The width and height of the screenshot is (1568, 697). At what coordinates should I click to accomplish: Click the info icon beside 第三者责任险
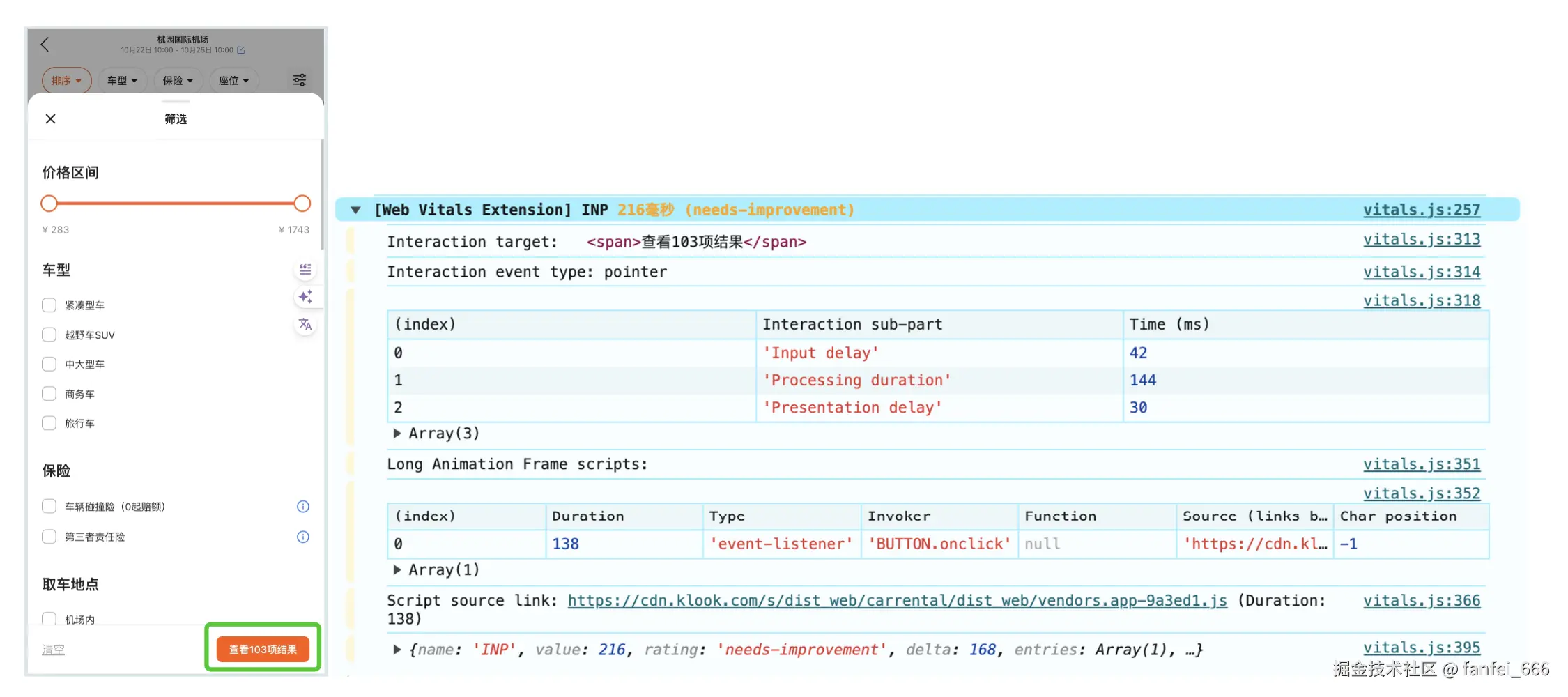pos(303,537)
